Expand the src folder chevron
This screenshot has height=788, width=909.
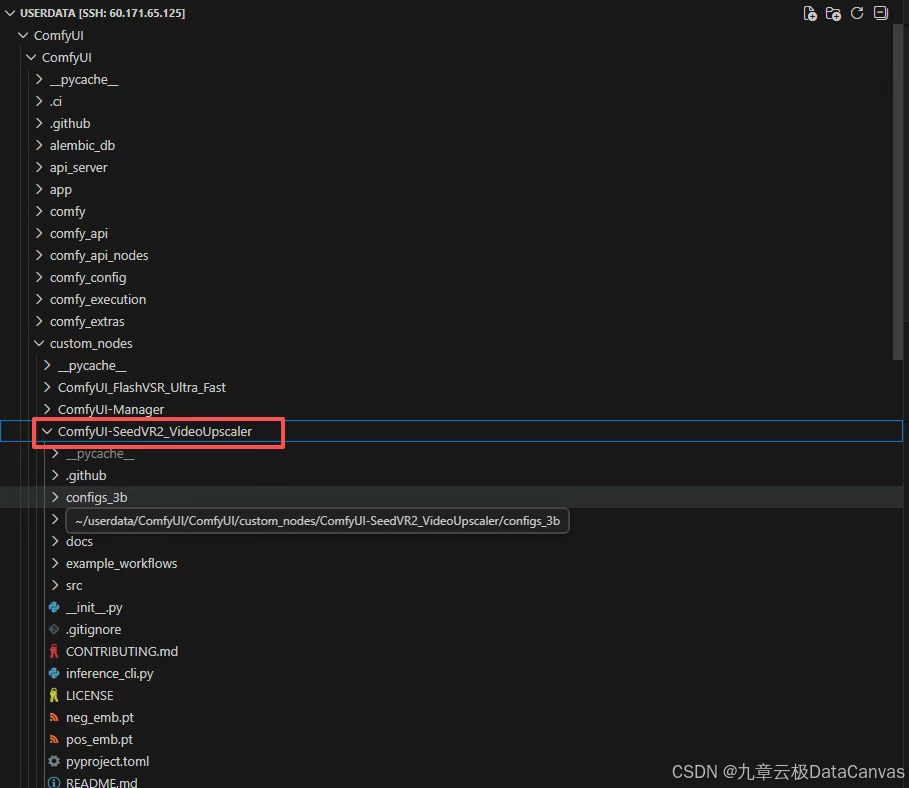point(56,585)
